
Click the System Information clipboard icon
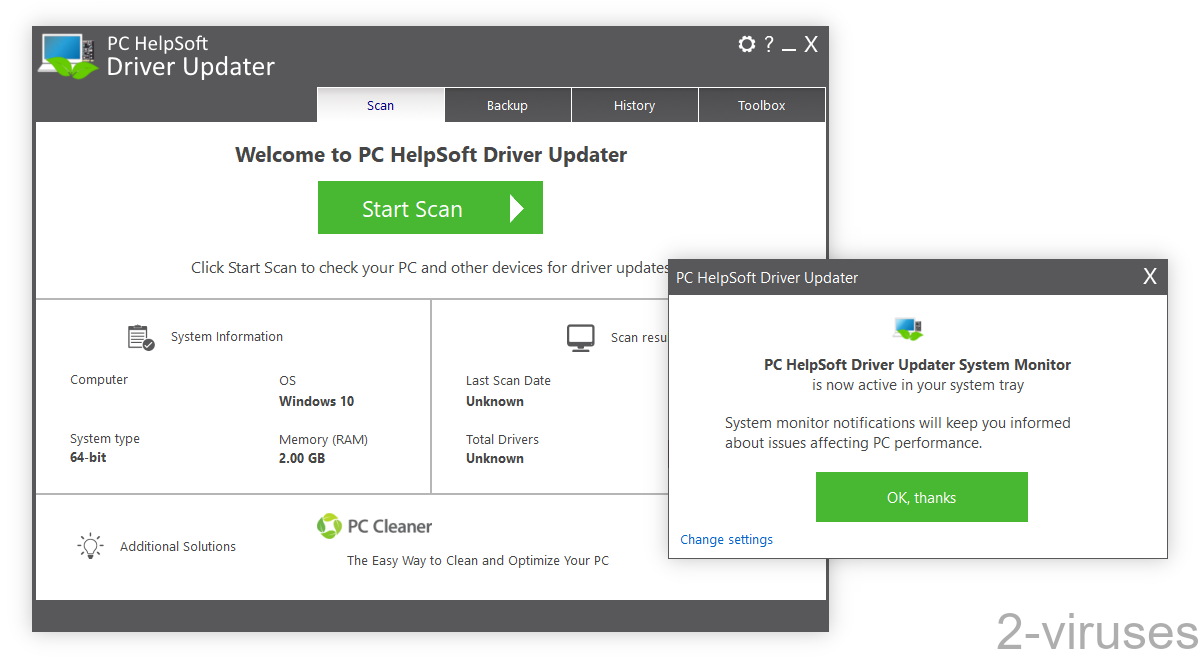[x=141, y=337]
